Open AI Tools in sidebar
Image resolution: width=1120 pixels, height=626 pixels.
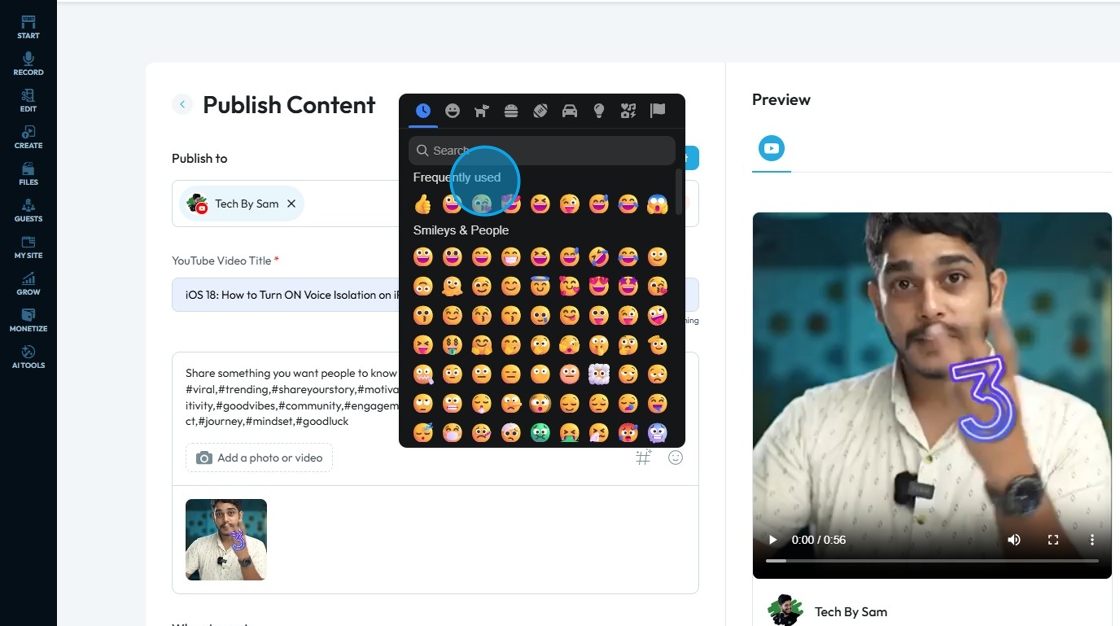(x=29, y=357)
